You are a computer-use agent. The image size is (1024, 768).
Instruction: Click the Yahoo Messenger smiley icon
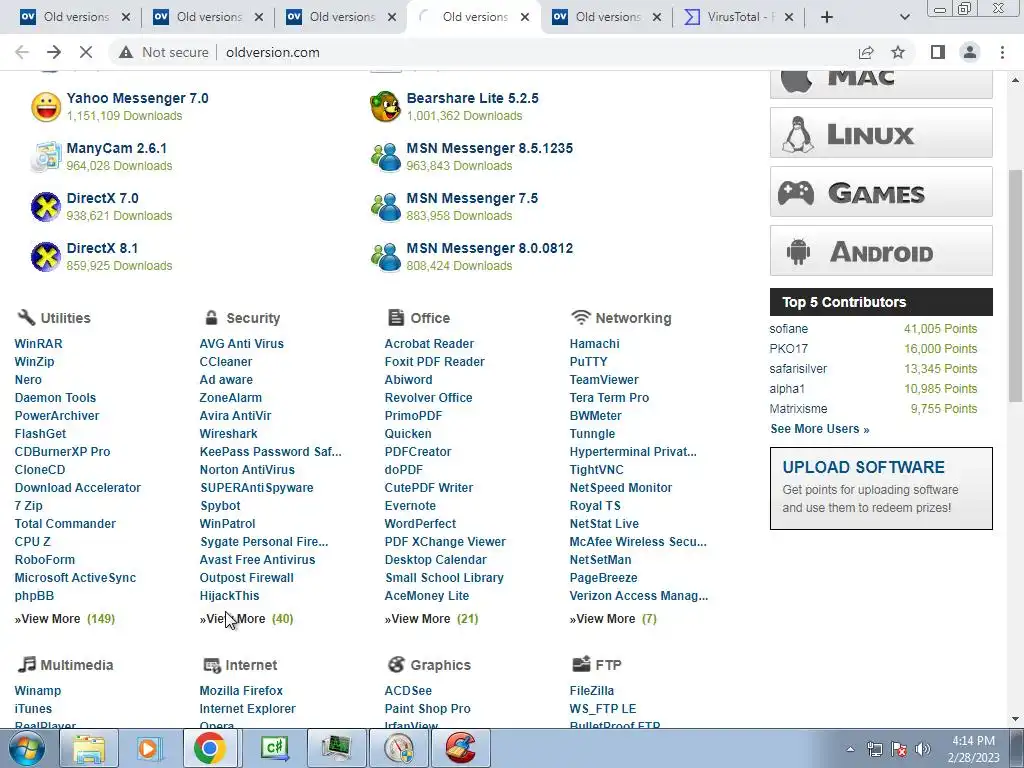coord(46,107)
